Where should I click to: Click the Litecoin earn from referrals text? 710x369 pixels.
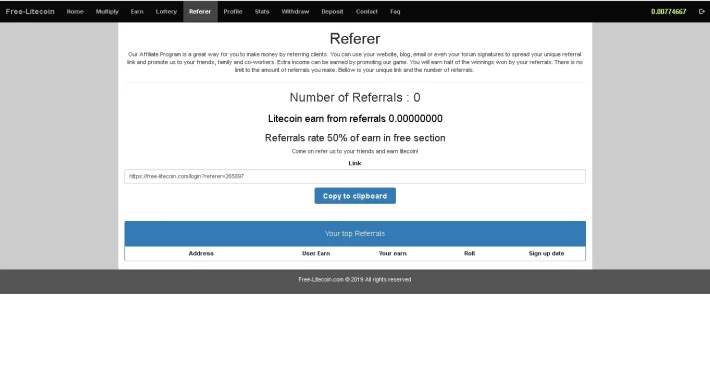coord(355,119)
